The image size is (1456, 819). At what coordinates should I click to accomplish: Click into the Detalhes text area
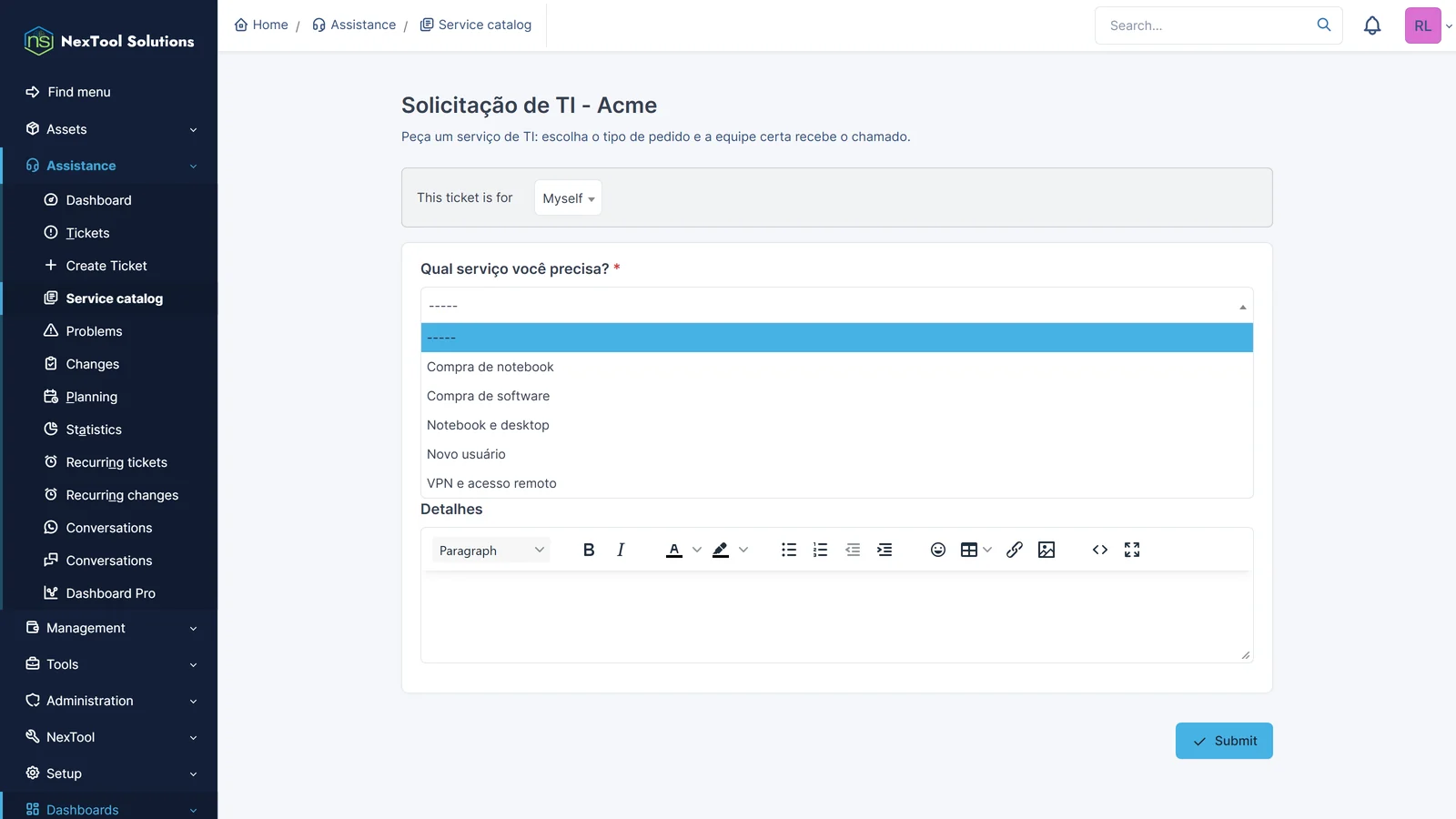click(x=836, y=617)
